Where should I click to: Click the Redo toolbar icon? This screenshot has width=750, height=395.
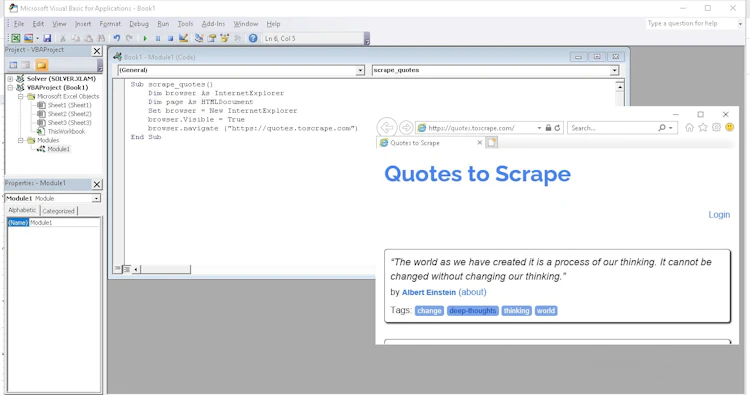pyautogui.click(x=129, y=38)
